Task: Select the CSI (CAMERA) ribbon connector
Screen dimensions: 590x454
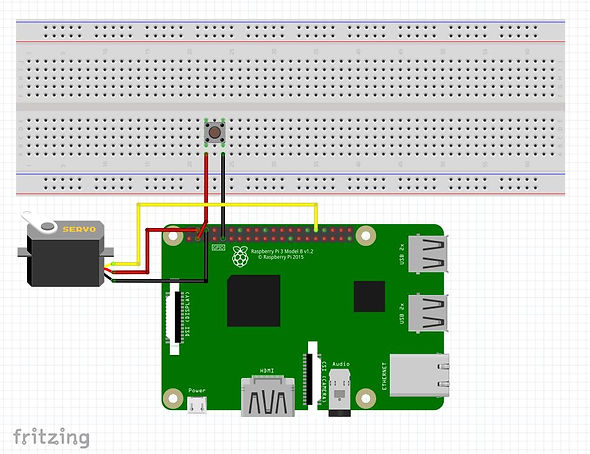Action: 312,375
